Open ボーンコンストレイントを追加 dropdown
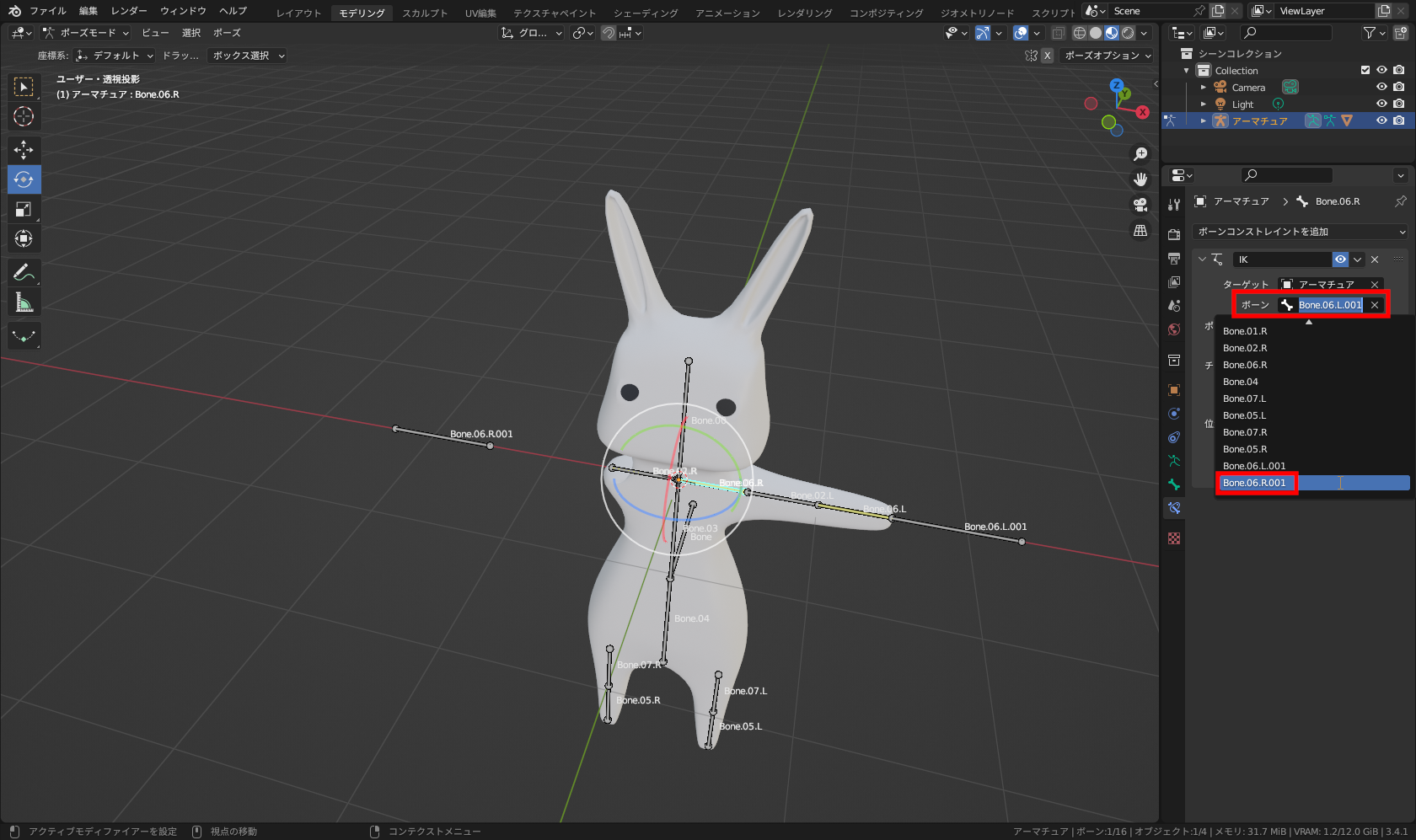The width and height of the screenshot is (1416, 840). pos(1301,232)
